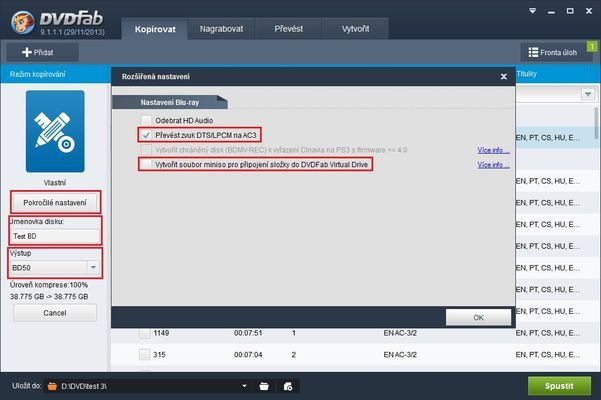This screenshot has width=601, height=400.
Task: Click the 38.775 GB size text
Action: [x=49, y=297]
